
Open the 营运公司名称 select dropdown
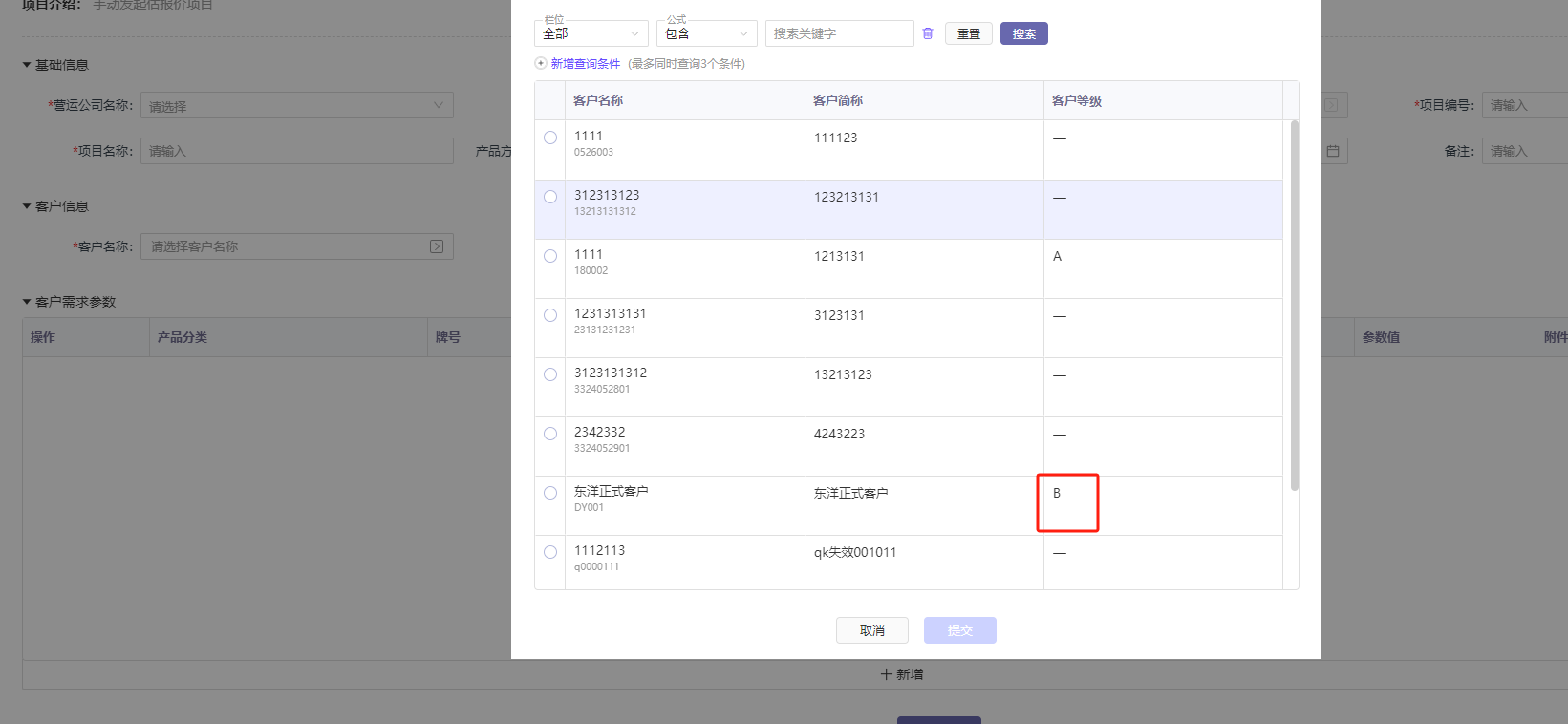(x=296, y=106)
